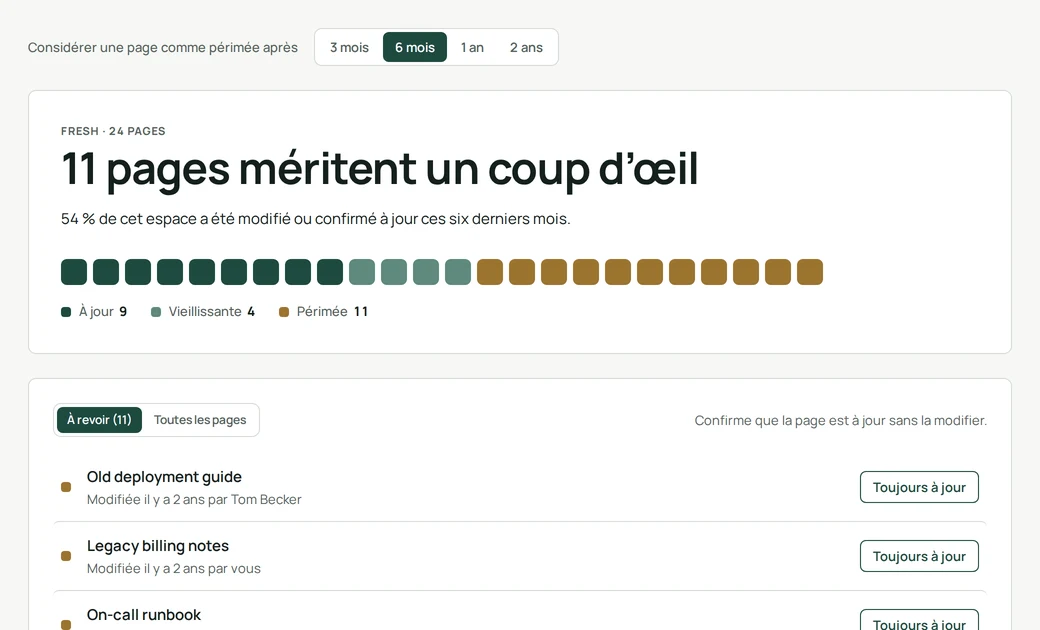Click the status dot beside Legacy billing notes

[x=66, y=556]
